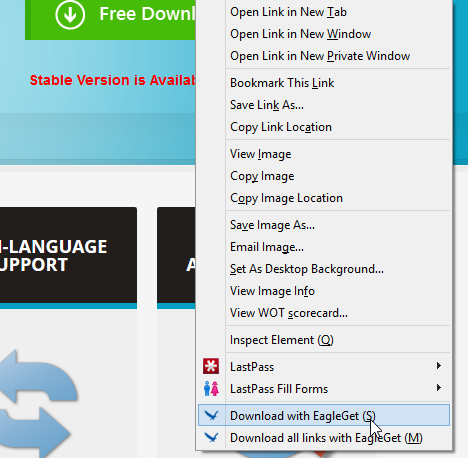This screenshot has height=458, width=468.
Task: Select Set As Desktop Background...
Action: [324, 269]
